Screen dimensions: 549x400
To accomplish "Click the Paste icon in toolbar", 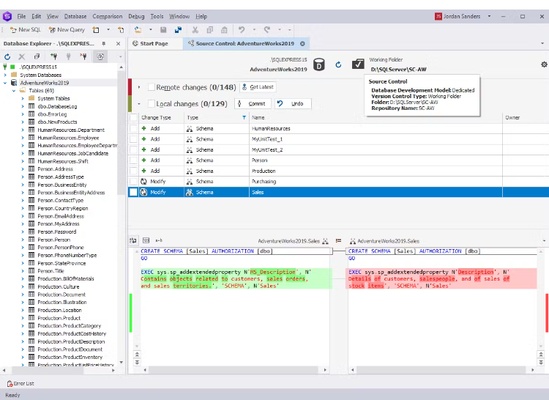I will click(x=224, y=30).
